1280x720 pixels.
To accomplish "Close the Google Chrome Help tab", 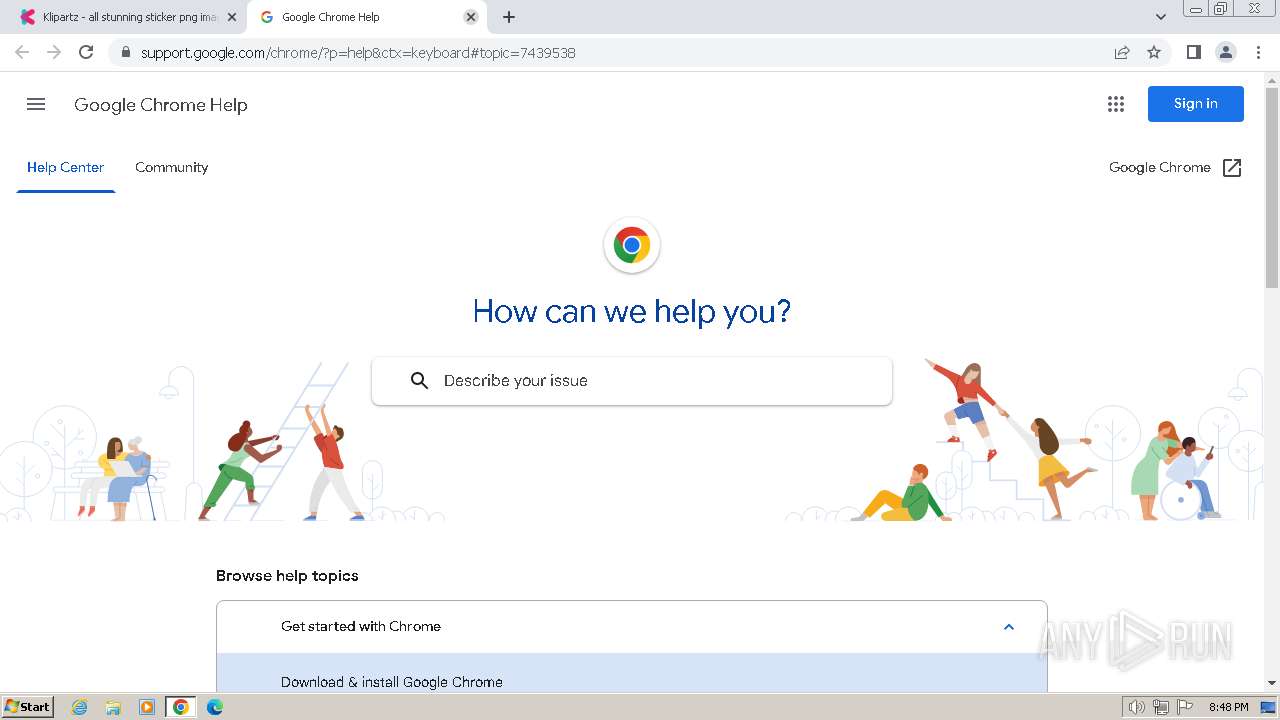I will pos(471,17).
